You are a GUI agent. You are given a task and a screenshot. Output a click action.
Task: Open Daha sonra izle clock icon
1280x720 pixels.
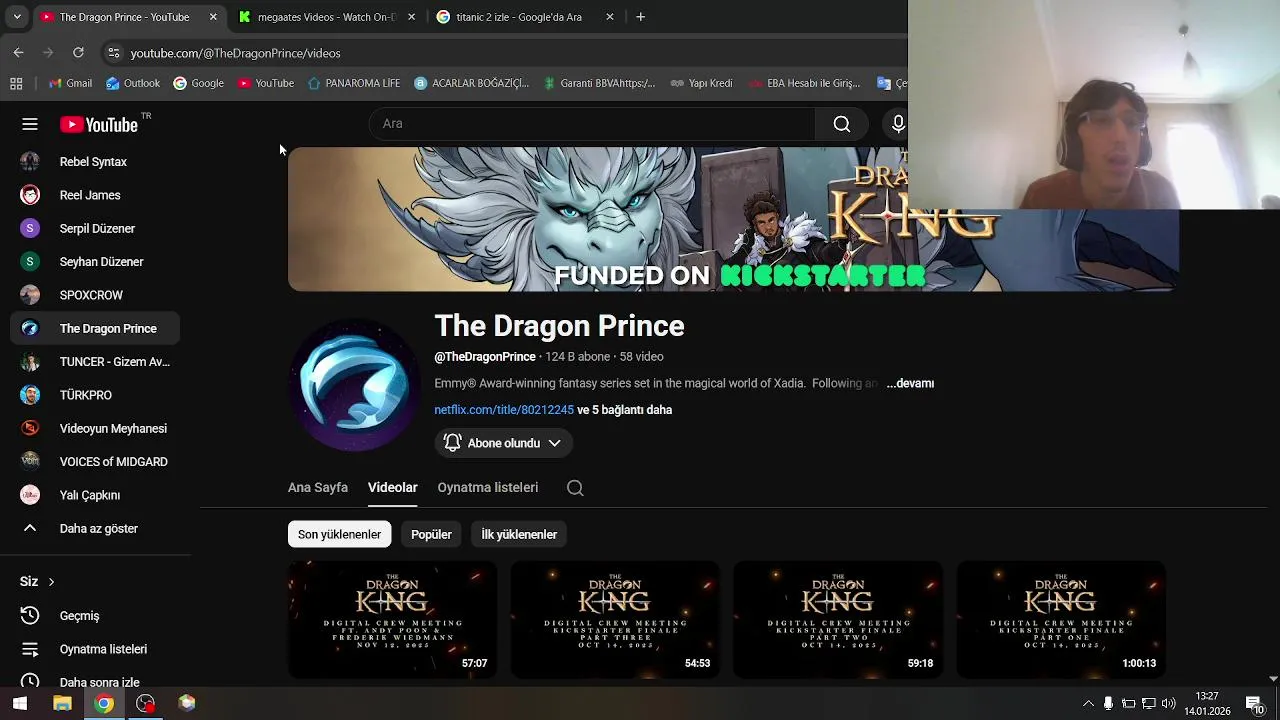click(x=30, y=681)
